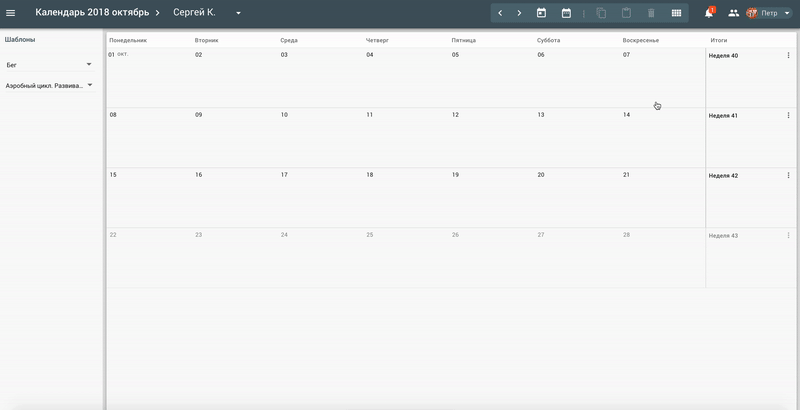Click the Календарь 2018 октябрь breadcrumb

[x=92, y=13]
